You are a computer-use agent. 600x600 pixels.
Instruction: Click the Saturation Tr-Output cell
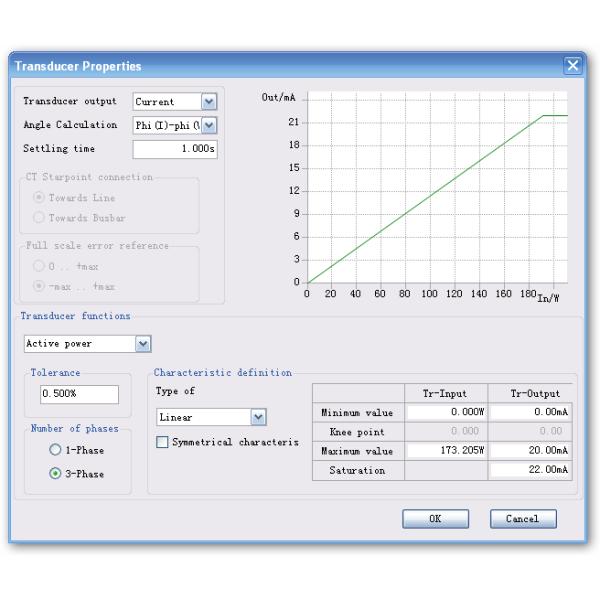tap(530, 470)
